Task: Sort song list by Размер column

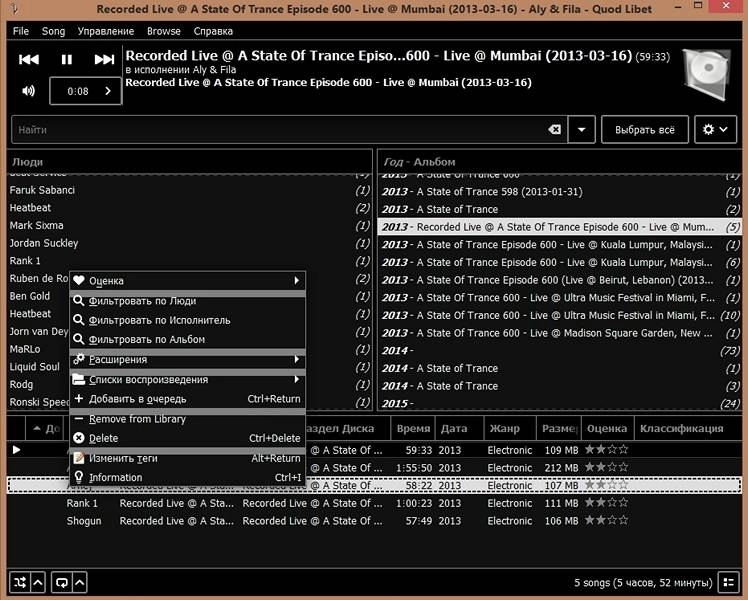Action: (559, 428)
